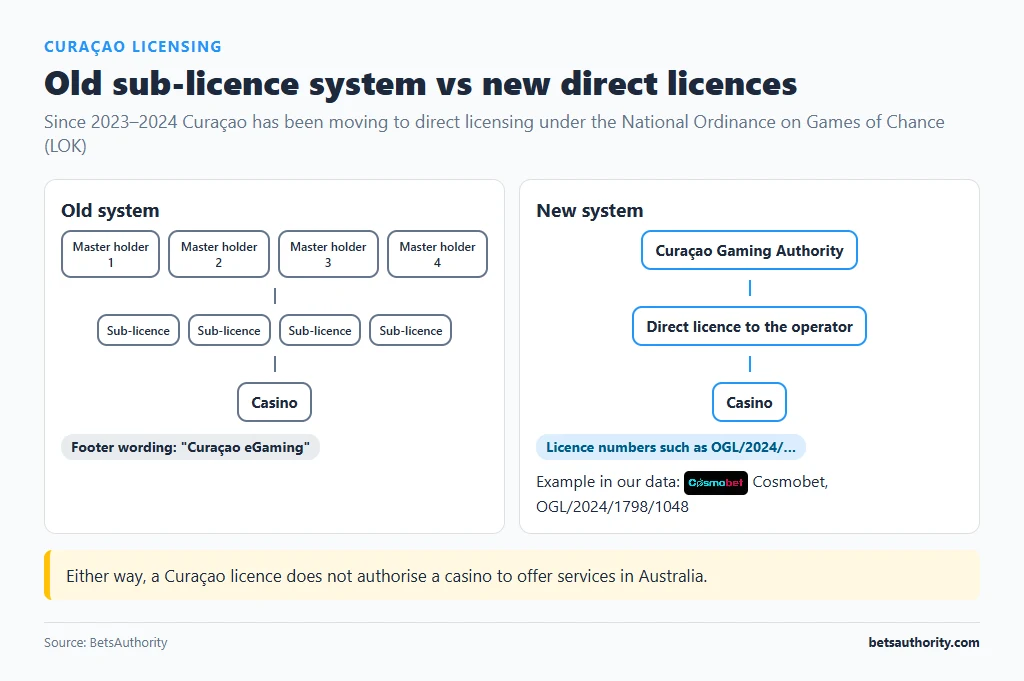Select the Master holder 4 box
1024x681 pixels.
tap(438, 254)
